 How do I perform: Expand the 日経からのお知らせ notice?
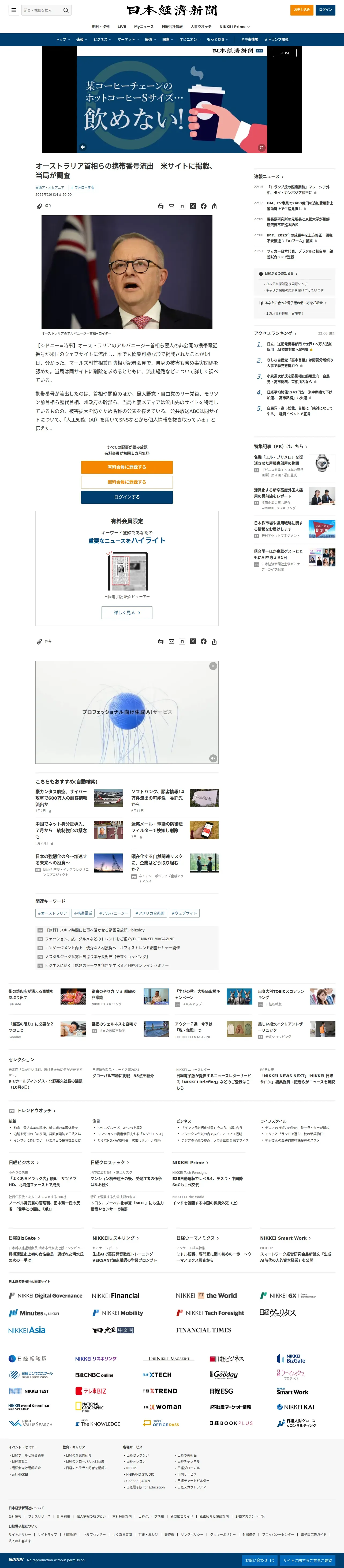pyautogui.click(x=279, y=273)
